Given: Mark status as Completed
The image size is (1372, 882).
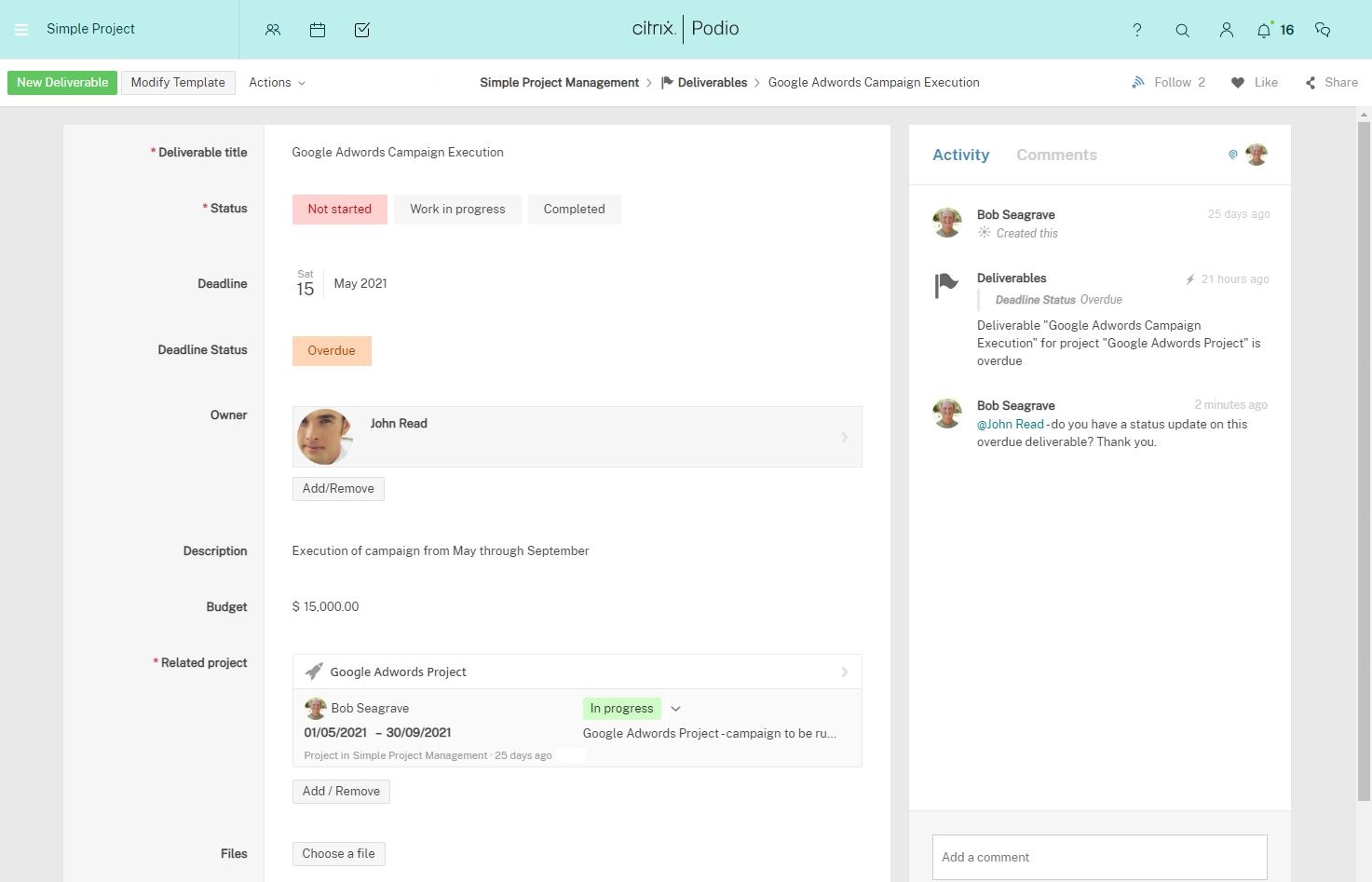Looking at the screenshot, I should [x=574, y=210].
